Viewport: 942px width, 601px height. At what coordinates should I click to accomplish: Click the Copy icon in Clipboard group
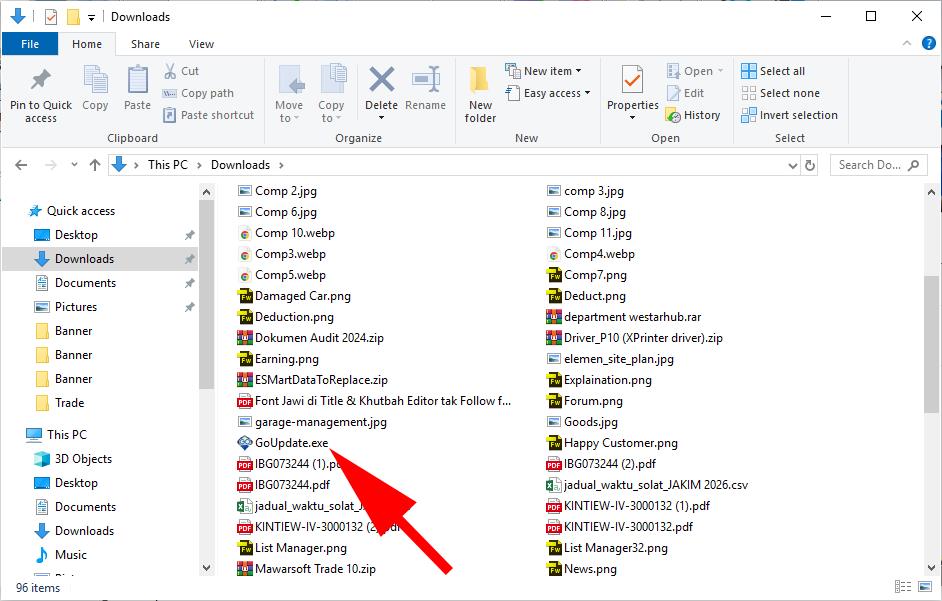(x=95, y=80)
